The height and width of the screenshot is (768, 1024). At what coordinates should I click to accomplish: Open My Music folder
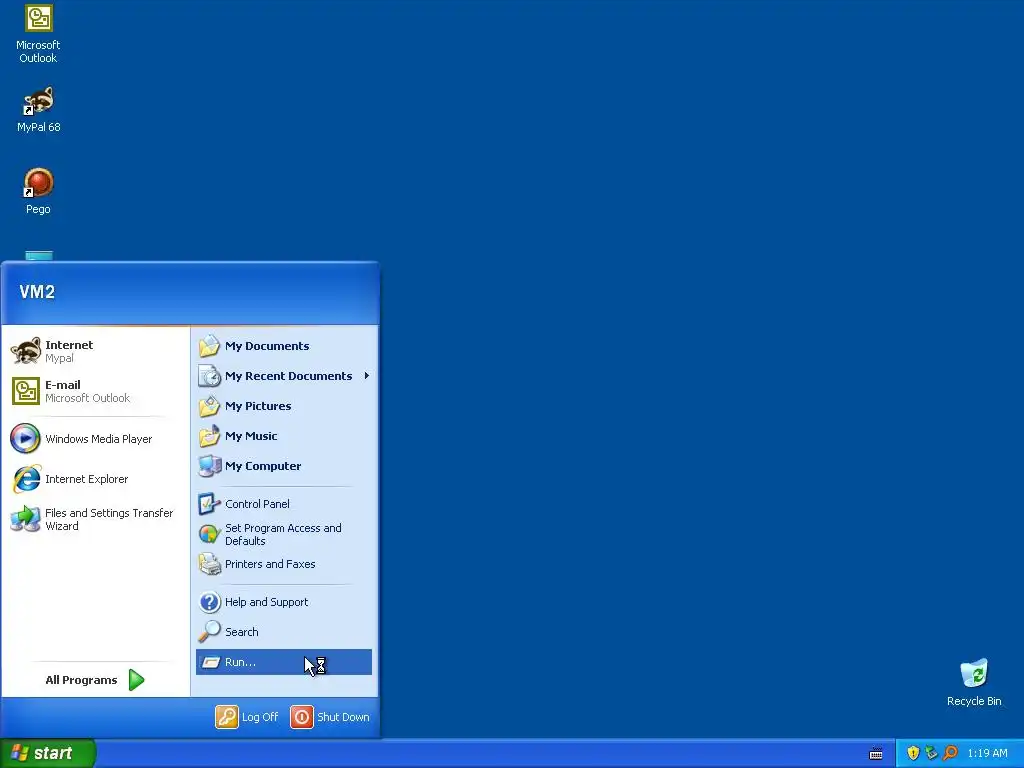283,436
